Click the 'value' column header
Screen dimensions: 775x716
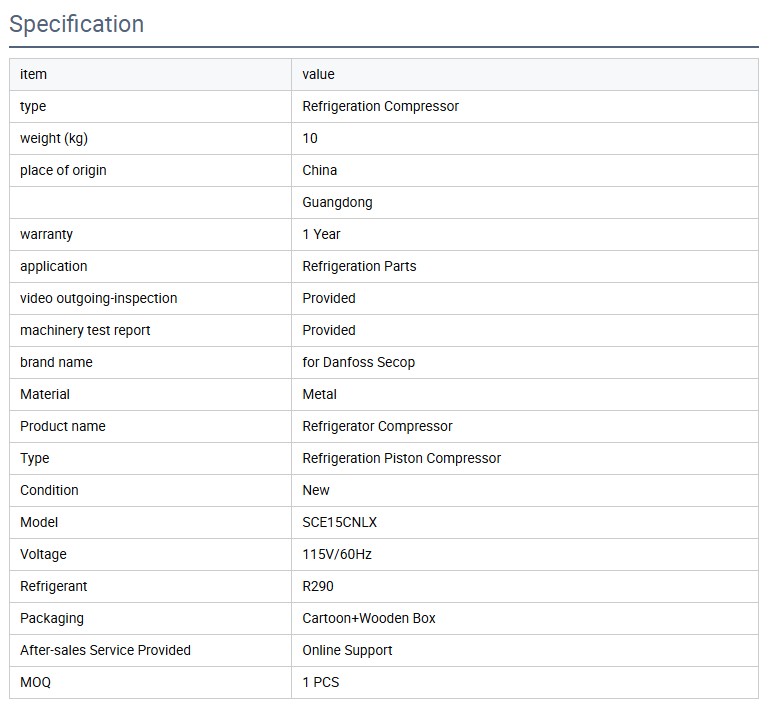[318, 74]
